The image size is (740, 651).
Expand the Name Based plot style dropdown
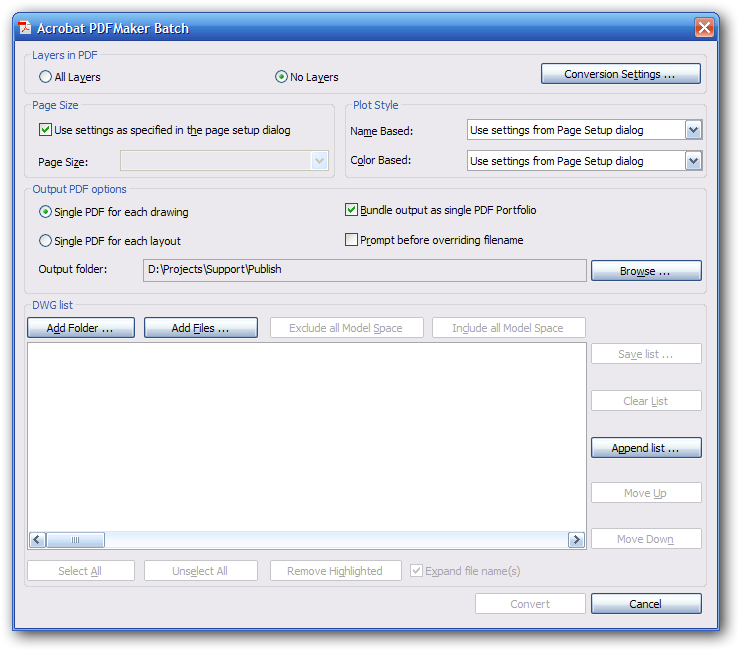(693, 130)
